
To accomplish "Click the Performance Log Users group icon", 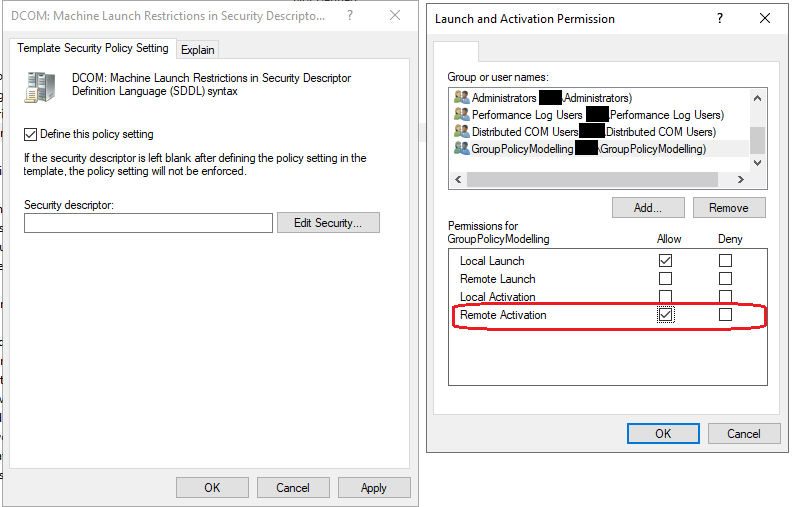I will pyautogui.click(x=461, y=115).
